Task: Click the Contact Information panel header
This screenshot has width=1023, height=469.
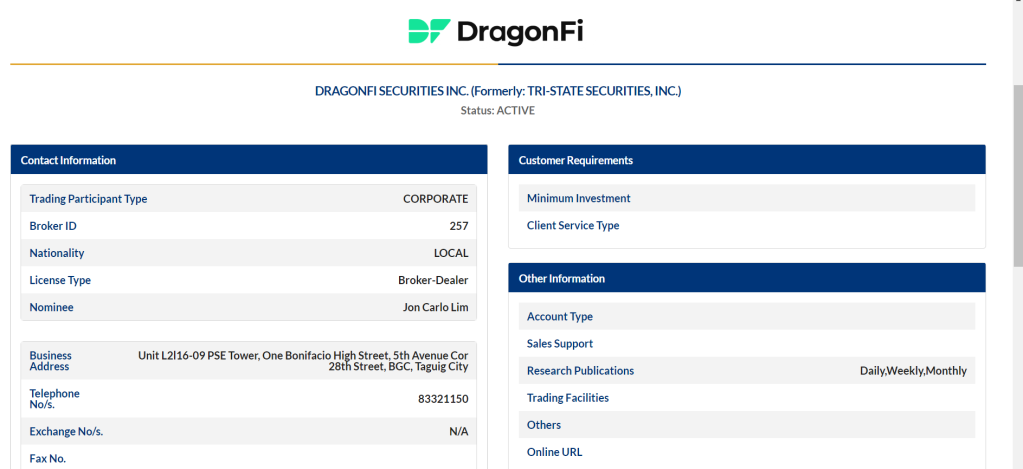Action: pyautogui.click(x=249, y=160)
